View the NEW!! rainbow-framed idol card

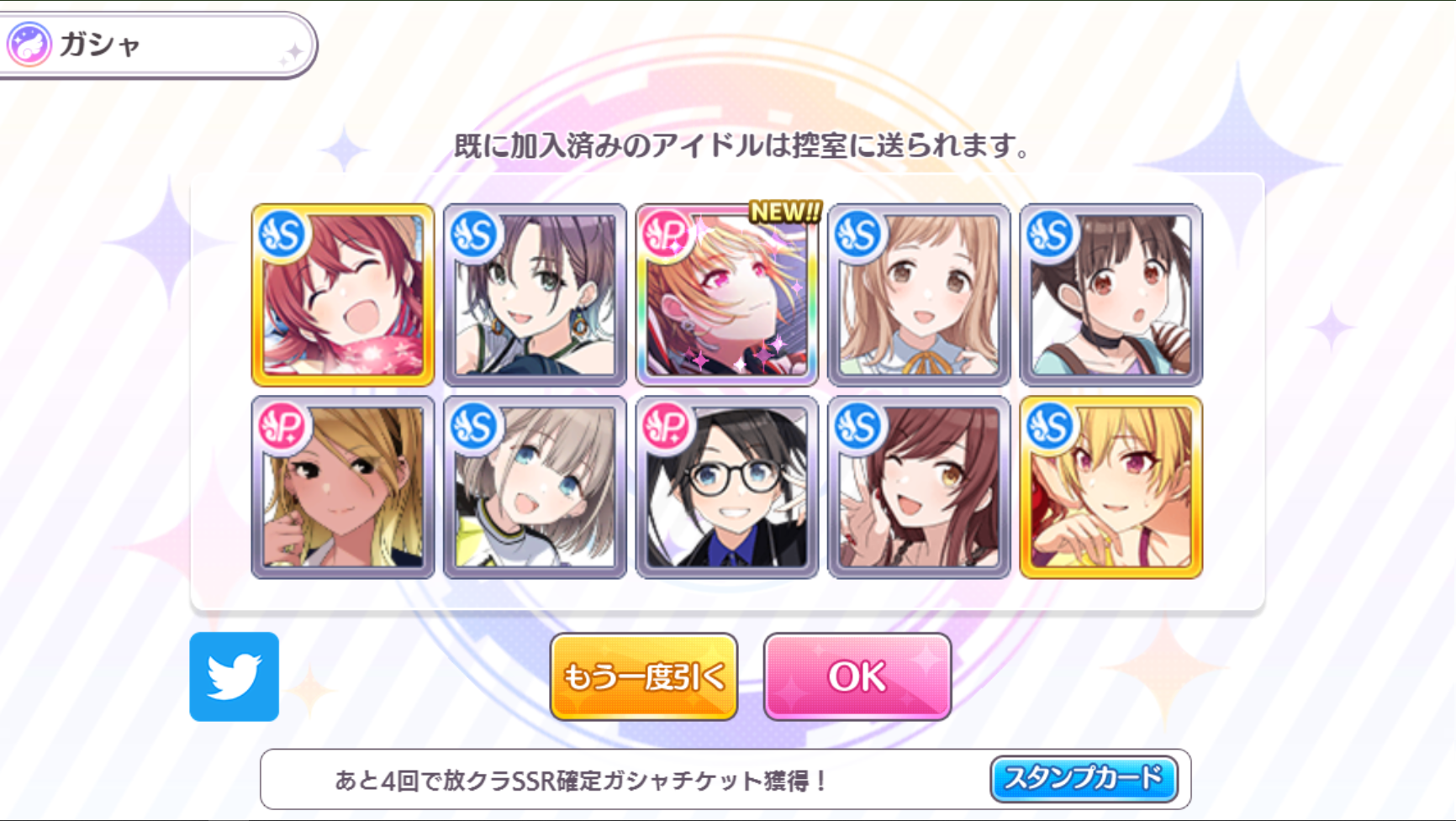[727, 295]
